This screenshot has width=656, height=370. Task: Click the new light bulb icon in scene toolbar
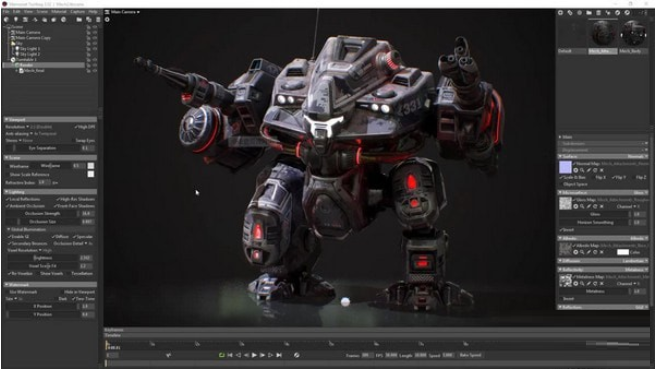(15, 19)
